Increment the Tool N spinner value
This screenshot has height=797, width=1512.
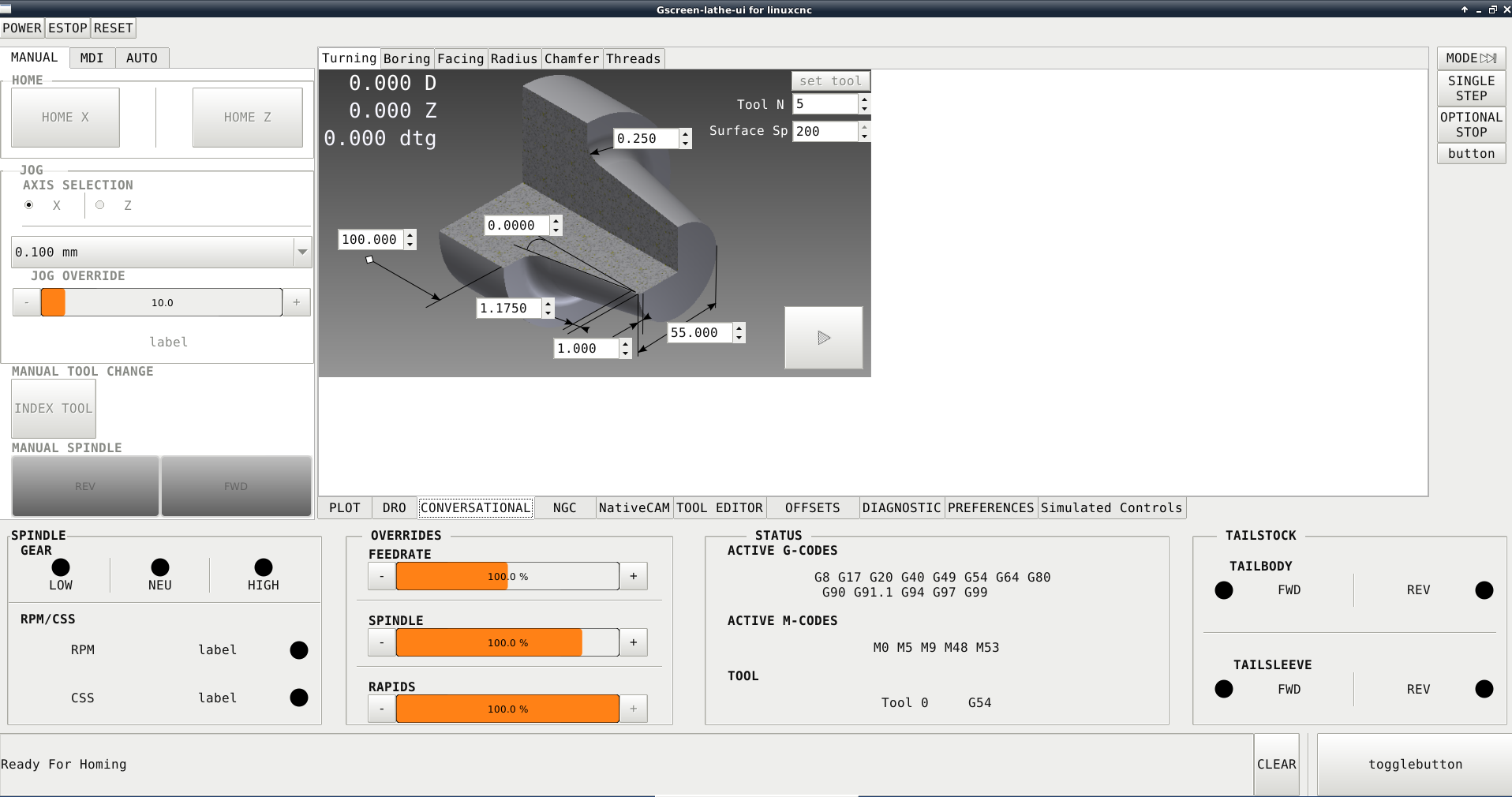point(865,100)
